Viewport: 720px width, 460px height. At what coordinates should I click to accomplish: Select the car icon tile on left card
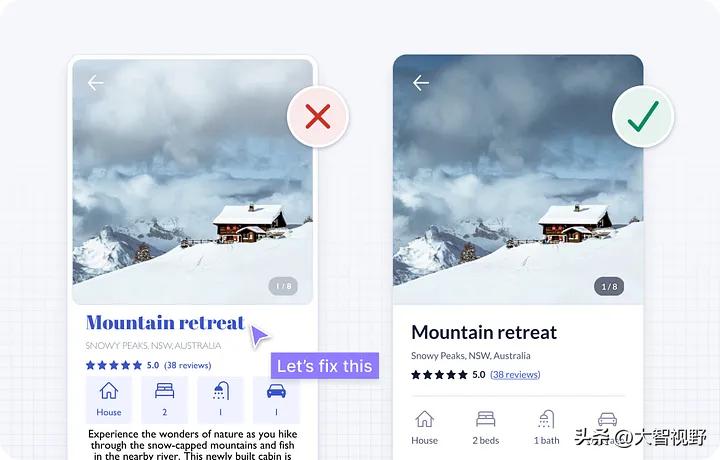point(276,399)
